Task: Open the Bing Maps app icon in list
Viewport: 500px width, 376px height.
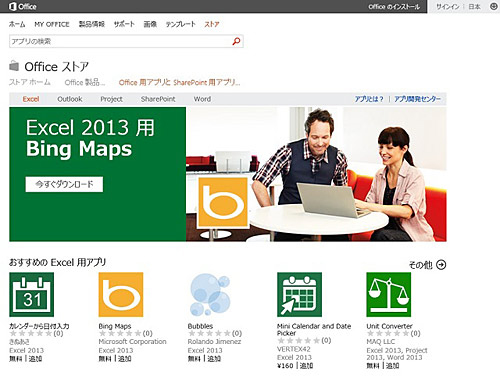Action: pos(121,294)
